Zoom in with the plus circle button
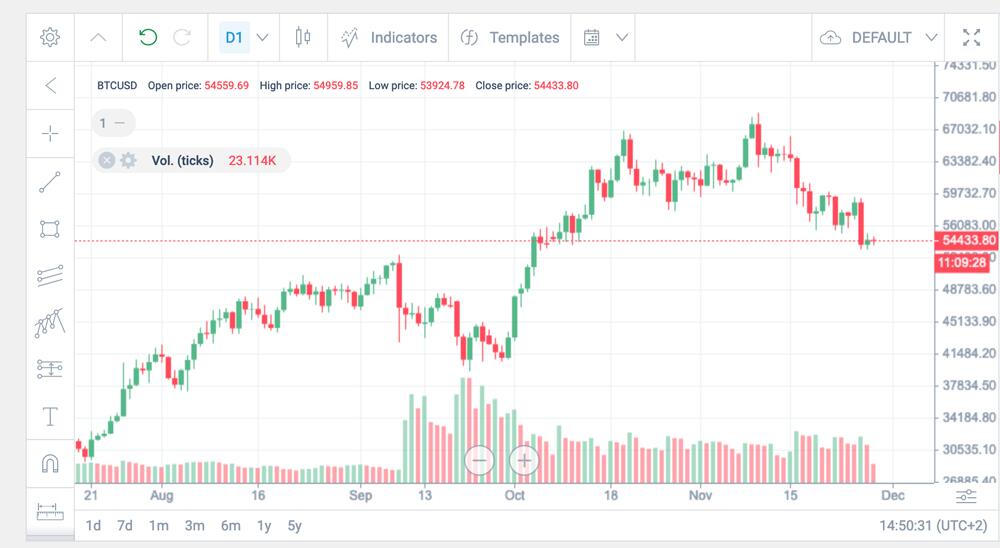Image resolution: width=1000 pixels, height=548 pixels. [x=524, y=460]
